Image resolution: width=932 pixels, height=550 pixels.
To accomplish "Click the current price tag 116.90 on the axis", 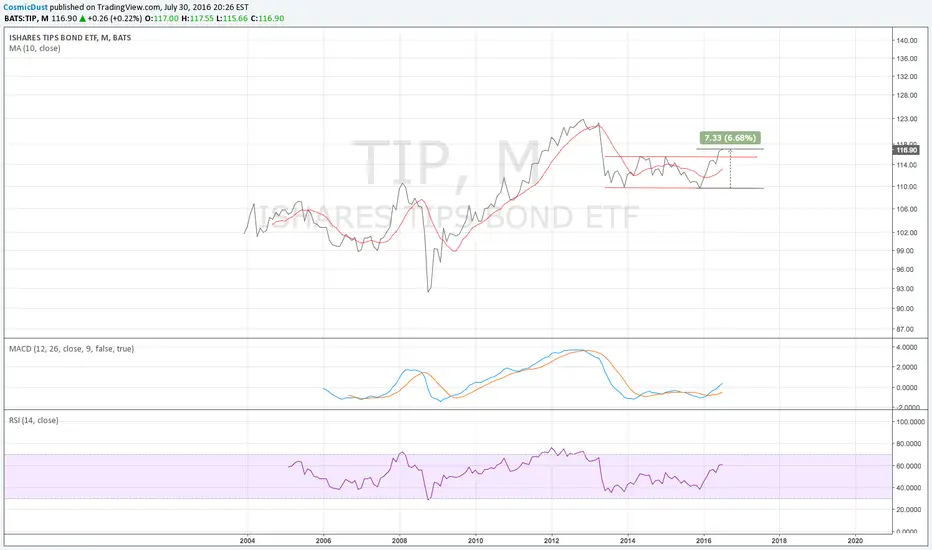I will [906, 150].
